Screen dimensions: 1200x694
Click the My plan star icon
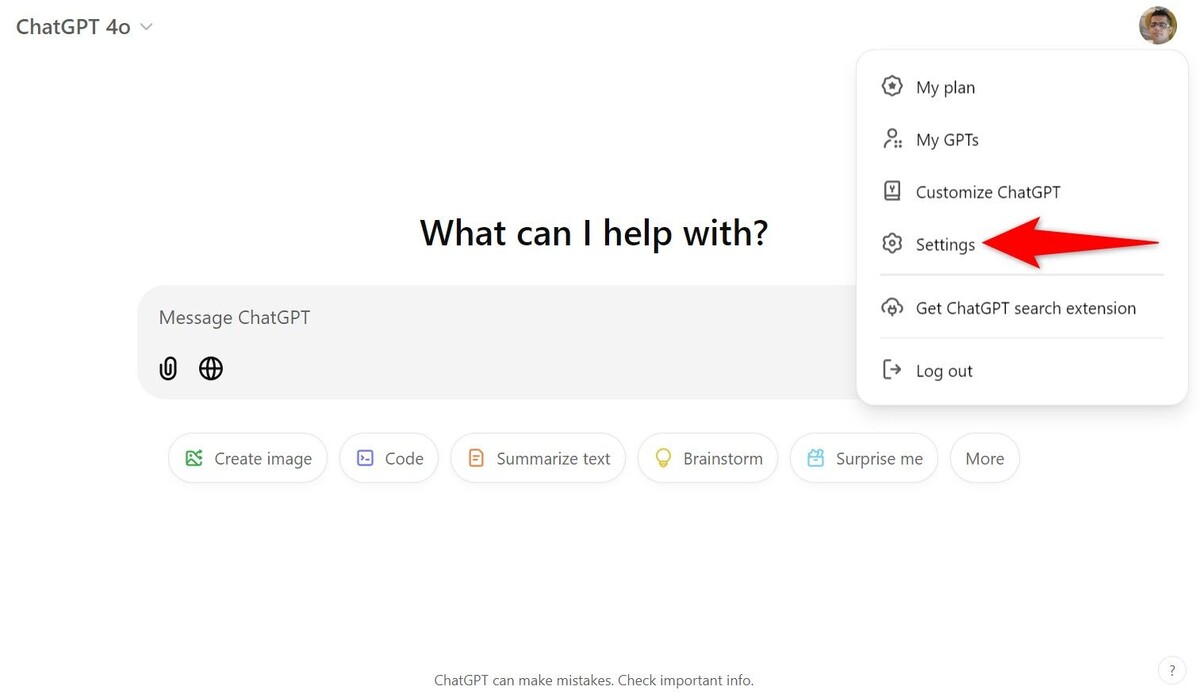tap(892, 87)
